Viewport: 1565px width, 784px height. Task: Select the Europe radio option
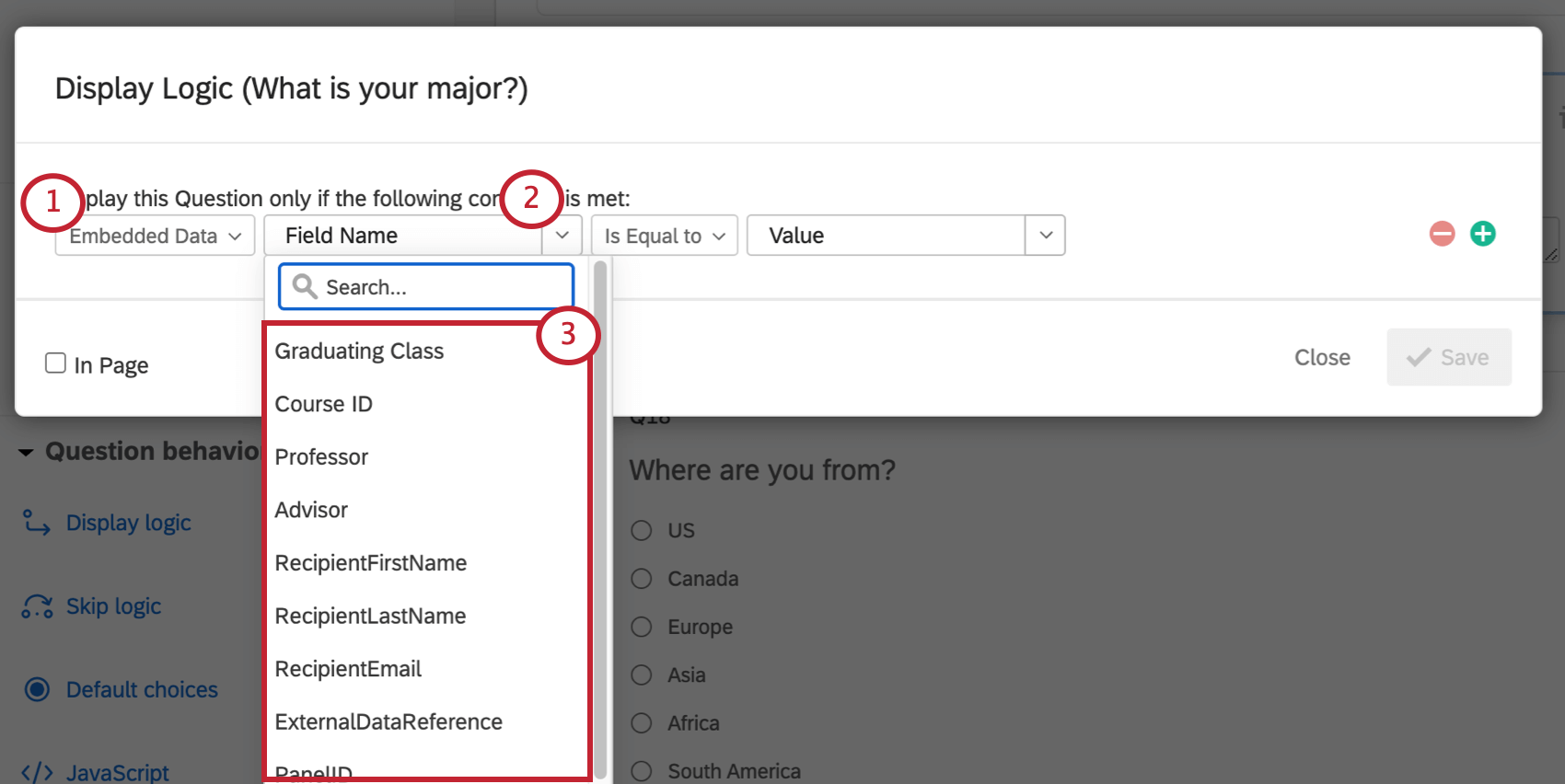(x=642, y=627)
